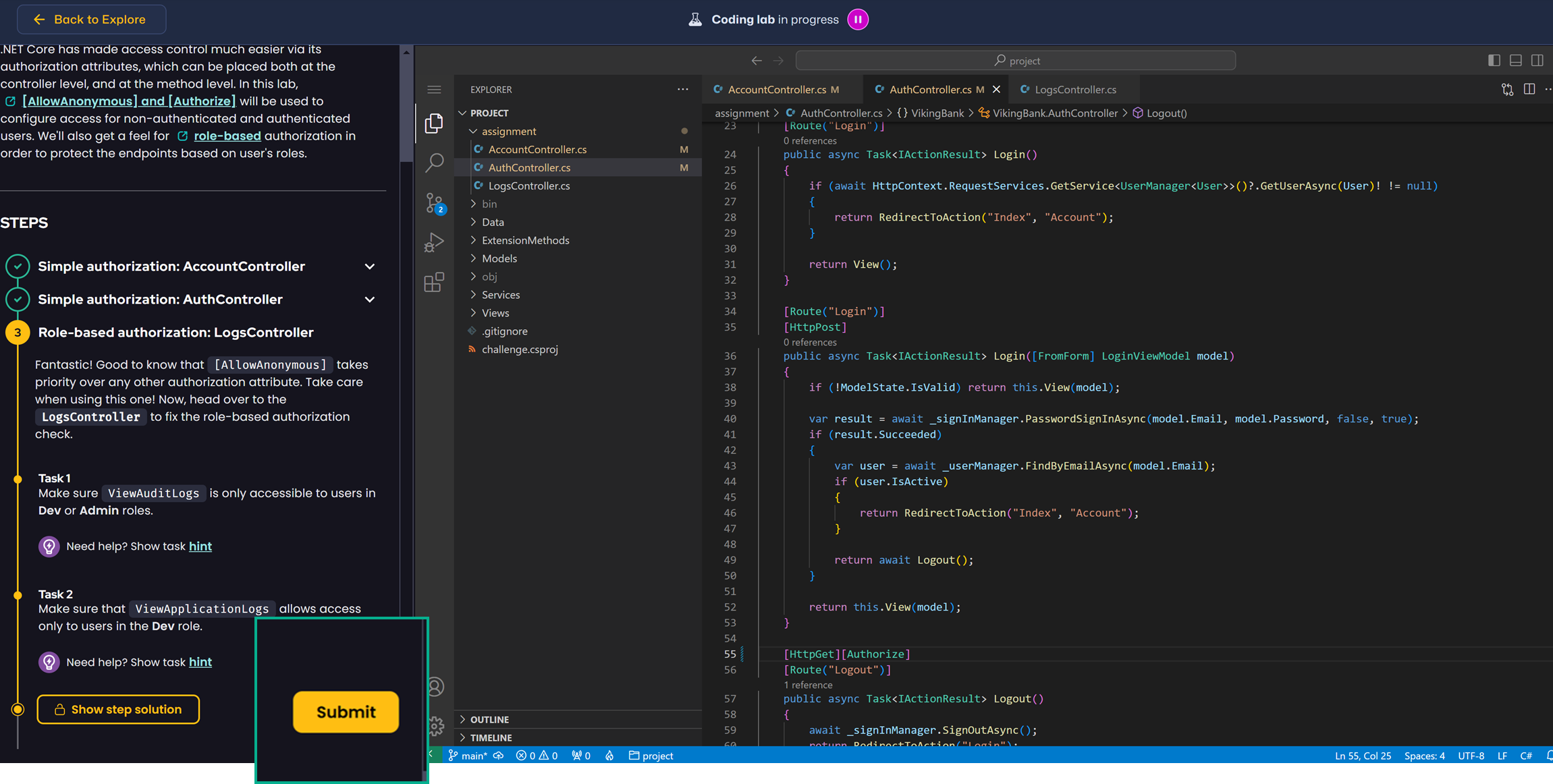Close the AuthController.cs tab
1553x784 pixels.
click(996, 89)
